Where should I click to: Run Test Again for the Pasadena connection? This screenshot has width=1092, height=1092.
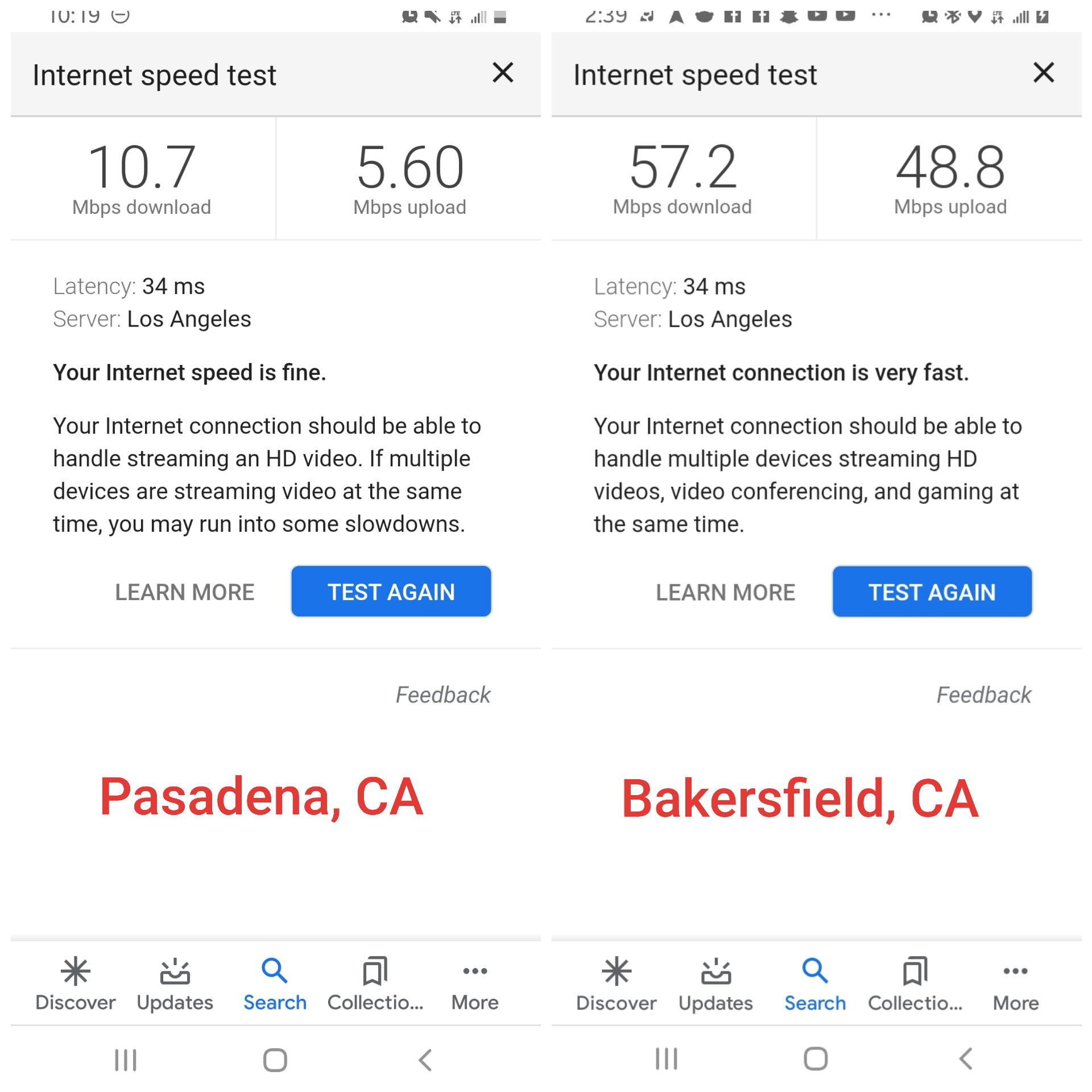point(391,591)
